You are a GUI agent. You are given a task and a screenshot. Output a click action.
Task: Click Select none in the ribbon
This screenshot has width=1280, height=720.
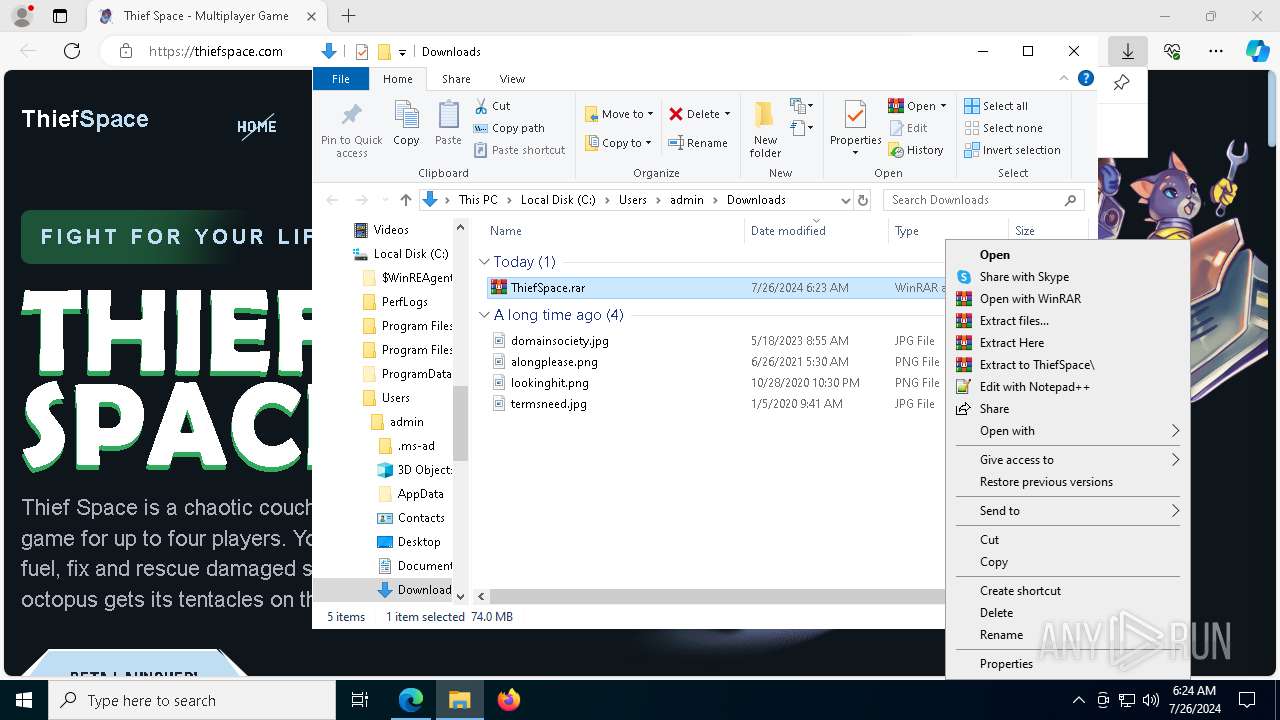[1003, 128]
